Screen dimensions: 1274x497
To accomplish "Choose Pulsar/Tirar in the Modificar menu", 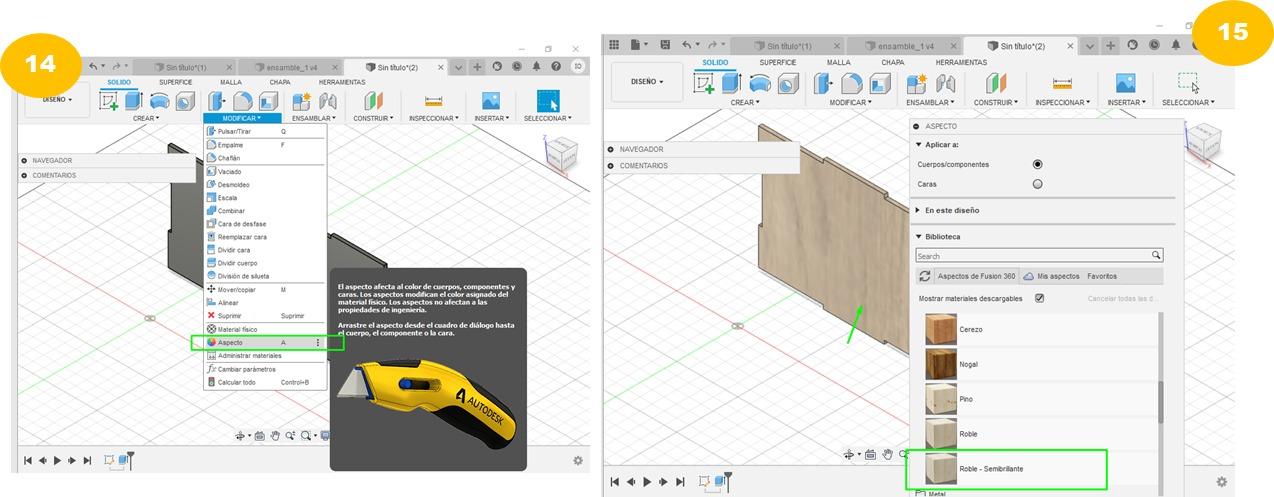I will click(265, 131).
